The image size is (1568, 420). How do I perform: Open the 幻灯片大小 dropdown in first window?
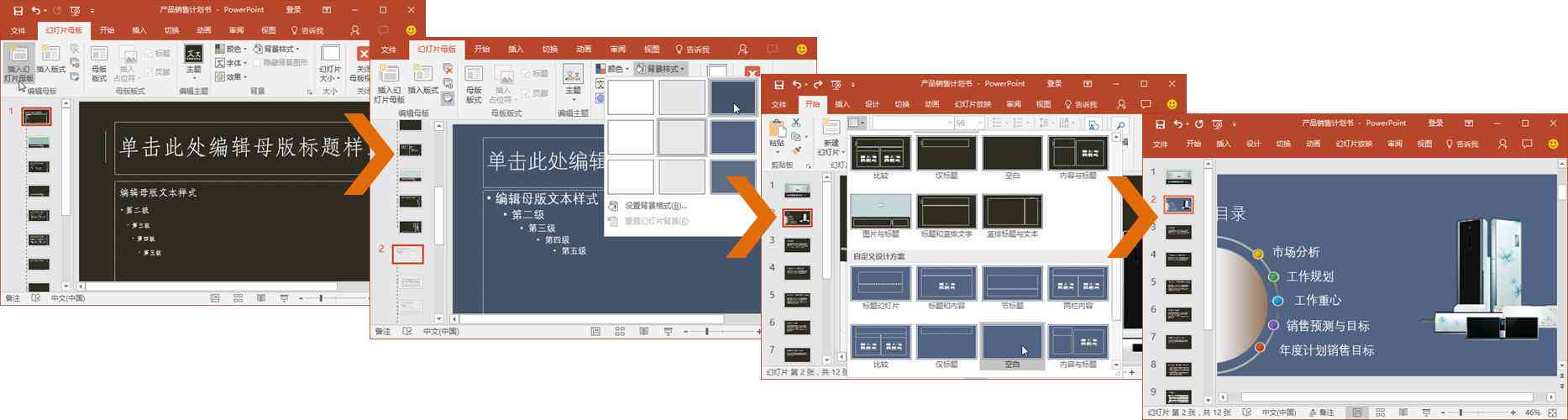click(x=330, y=64)
